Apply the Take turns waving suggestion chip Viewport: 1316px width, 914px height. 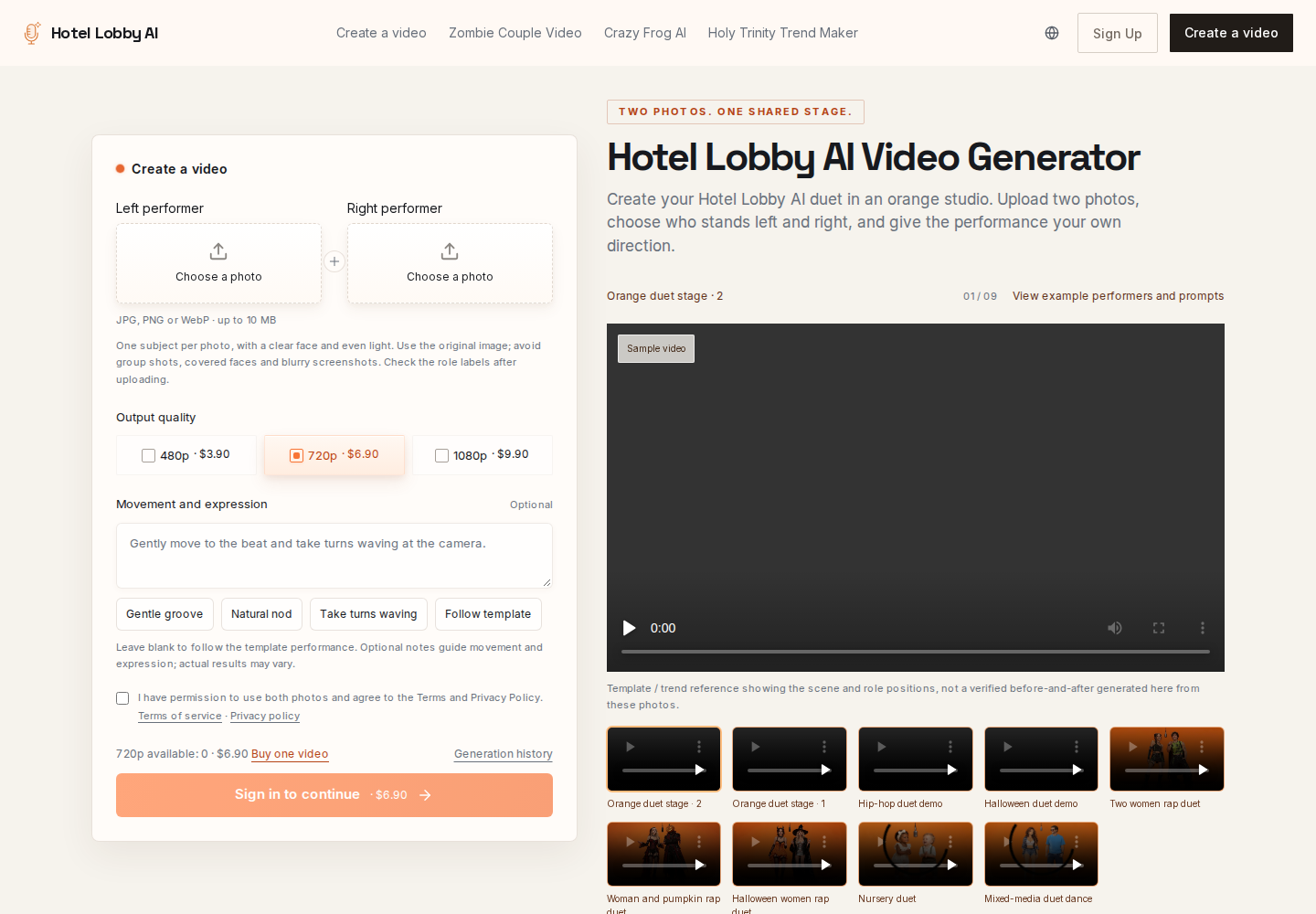[368, 614]
